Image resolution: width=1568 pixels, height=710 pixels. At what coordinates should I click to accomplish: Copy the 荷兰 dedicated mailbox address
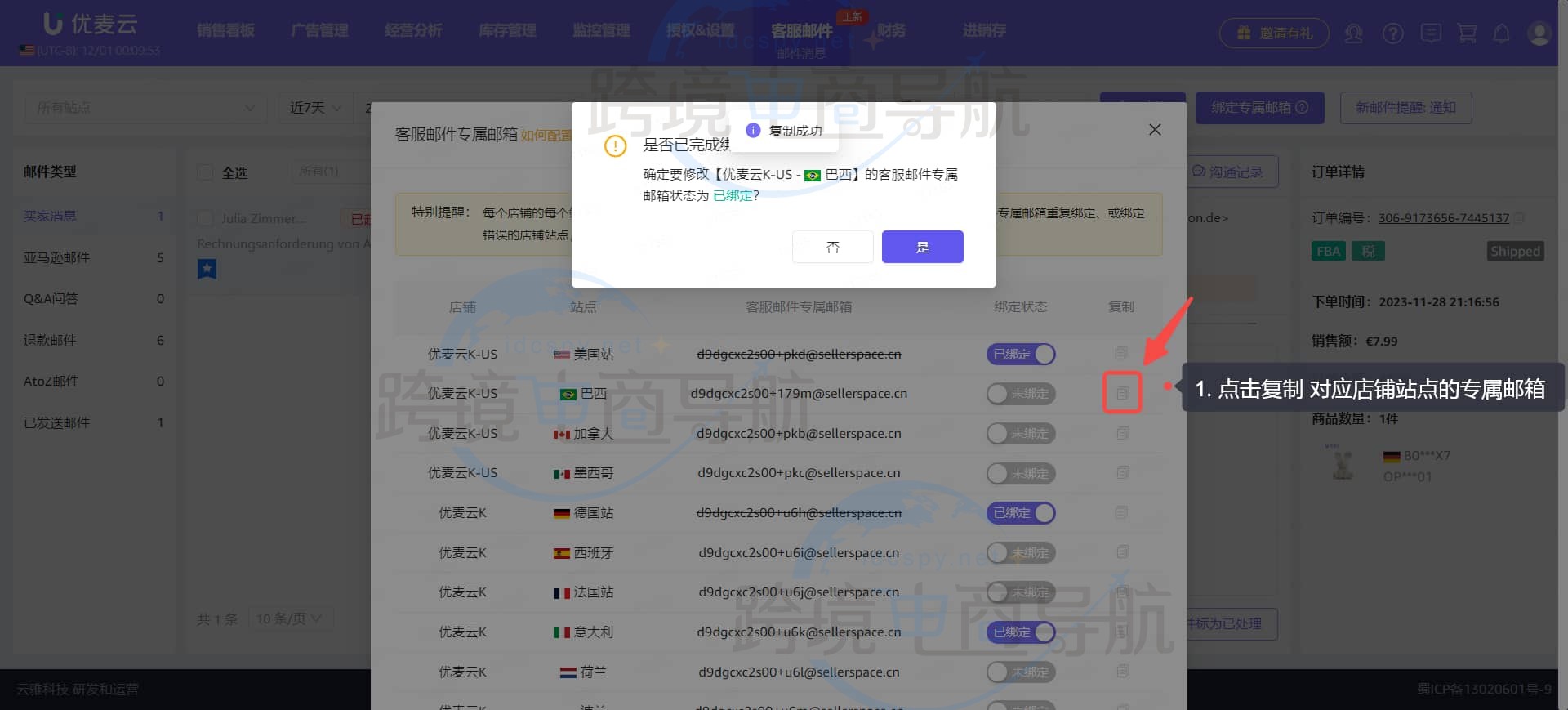pos(1122,672)
